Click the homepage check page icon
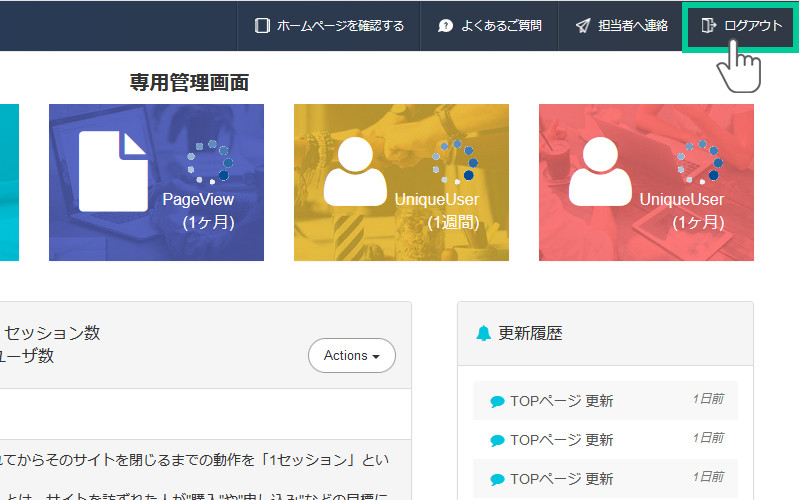This screenshot has width=800, height=500. point(262,25)
